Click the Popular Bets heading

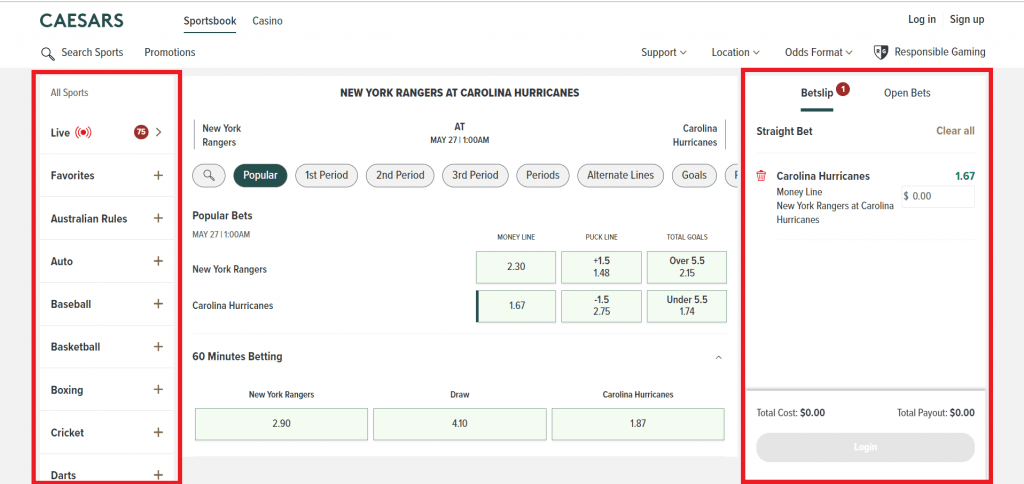pos(222,216)
